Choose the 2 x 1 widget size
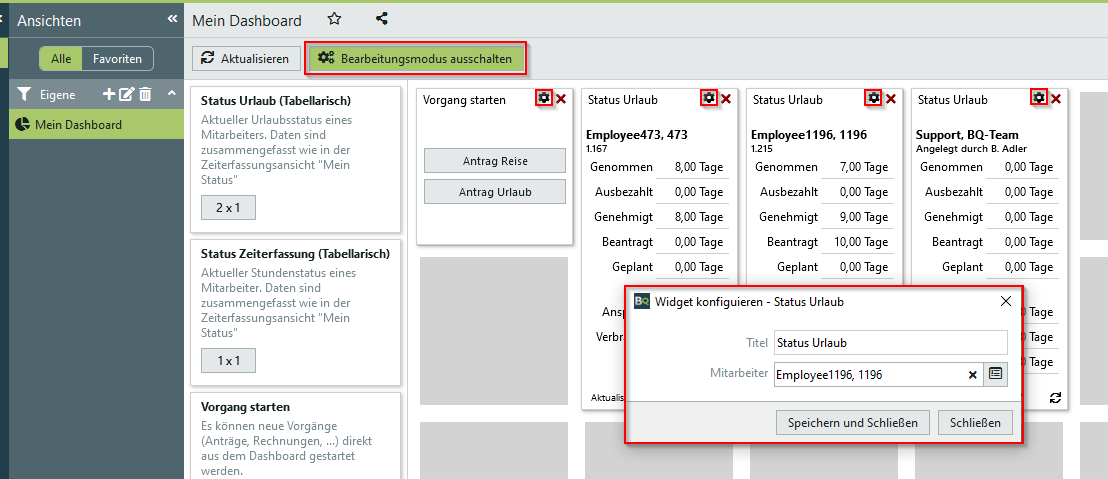This screenshot has height=479, width=1108. (x=228, y=208)
